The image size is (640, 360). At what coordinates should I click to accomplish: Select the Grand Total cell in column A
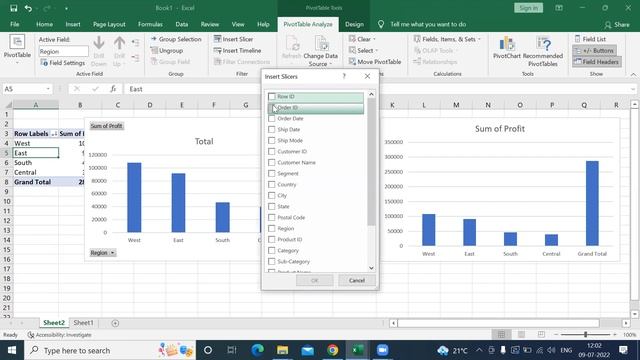click(x=36, y=182)
